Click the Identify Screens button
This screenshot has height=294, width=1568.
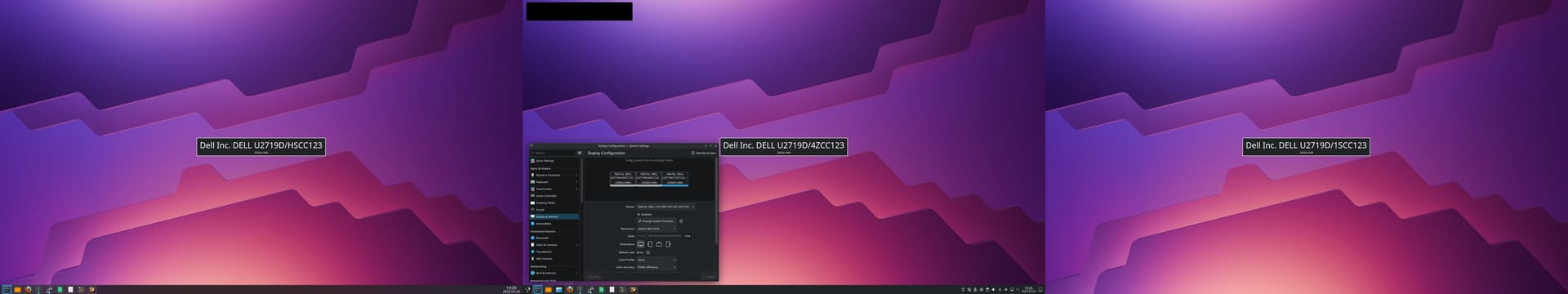pos(703,153)
